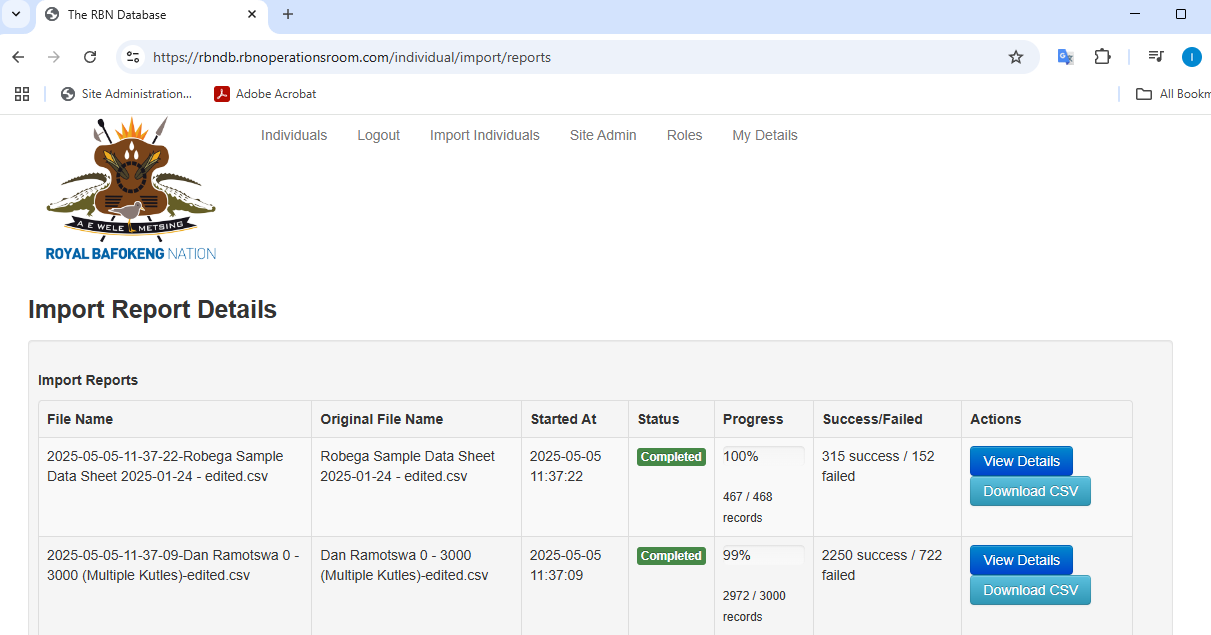Click the media control icon in the toolbar
The height and width of the screenshot is (635, 1211).
click(x=1156, y=57)
